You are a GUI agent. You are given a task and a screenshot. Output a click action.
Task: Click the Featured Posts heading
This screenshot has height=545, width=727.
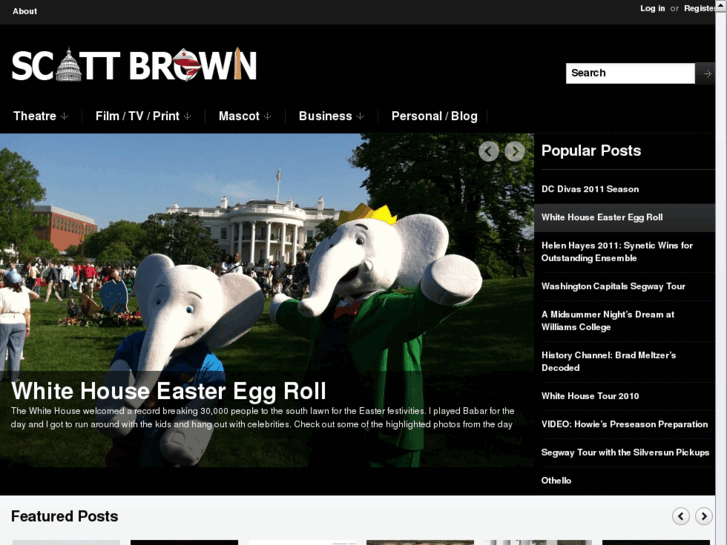(64, 516)
